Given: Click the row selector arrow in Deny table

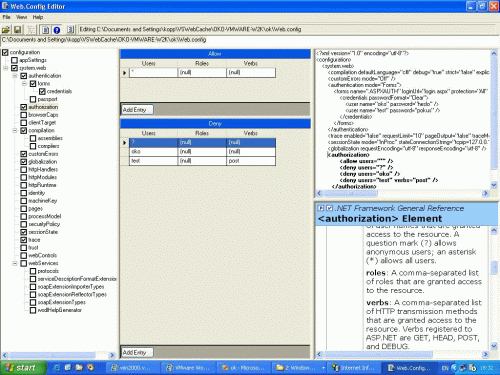Looking at the screenshot, I should pyautogui.click(x=125, y=143).
